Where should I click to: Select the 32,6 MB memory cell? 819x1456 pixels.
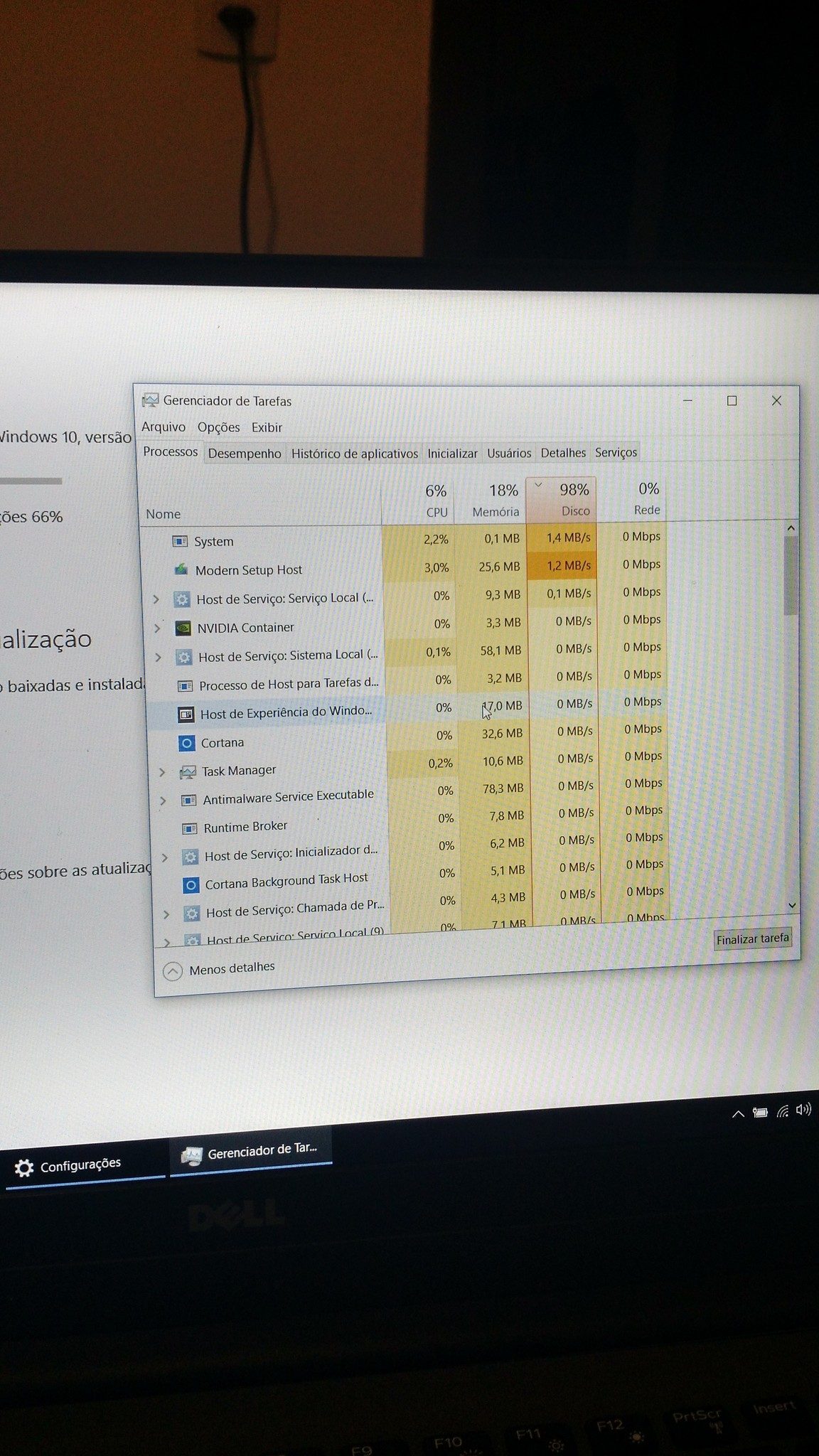[x=494, y=734]
